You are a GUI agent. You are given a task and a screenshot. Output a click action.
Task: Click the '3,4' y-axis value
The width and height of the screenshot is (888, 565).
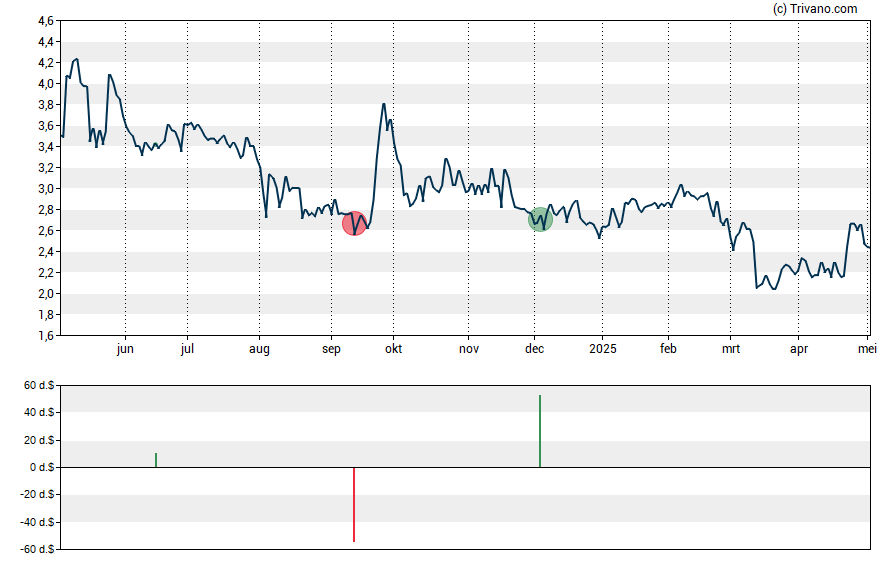pos(46,147)
